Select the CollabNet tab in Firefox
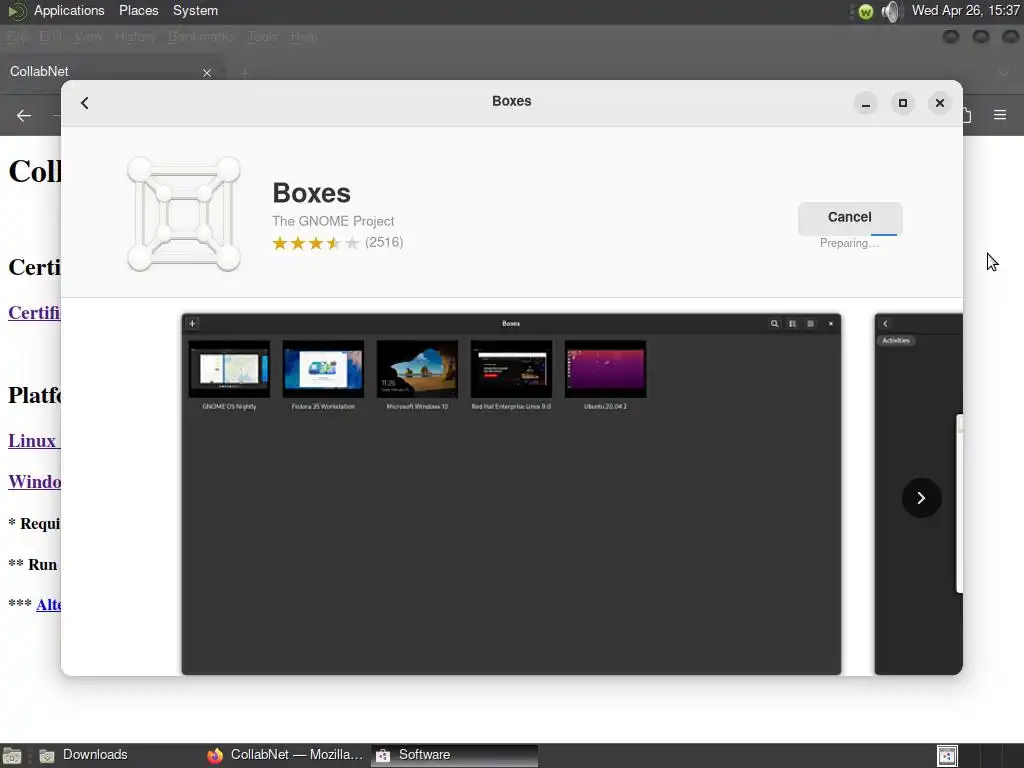1024x768 pixels. (x=110, y=72)
